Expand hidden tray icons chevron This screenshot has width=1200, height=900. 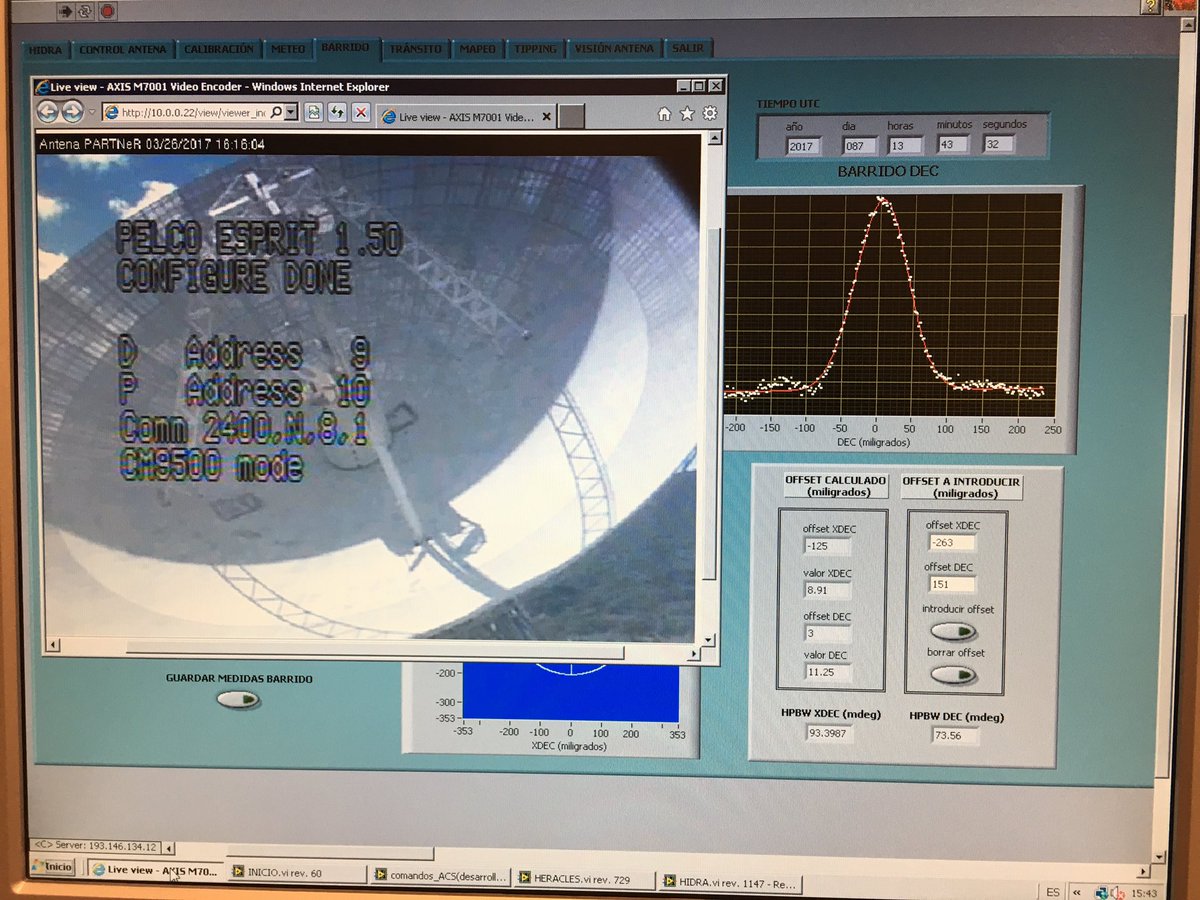pyautogui.click(x=1077, y=891)
